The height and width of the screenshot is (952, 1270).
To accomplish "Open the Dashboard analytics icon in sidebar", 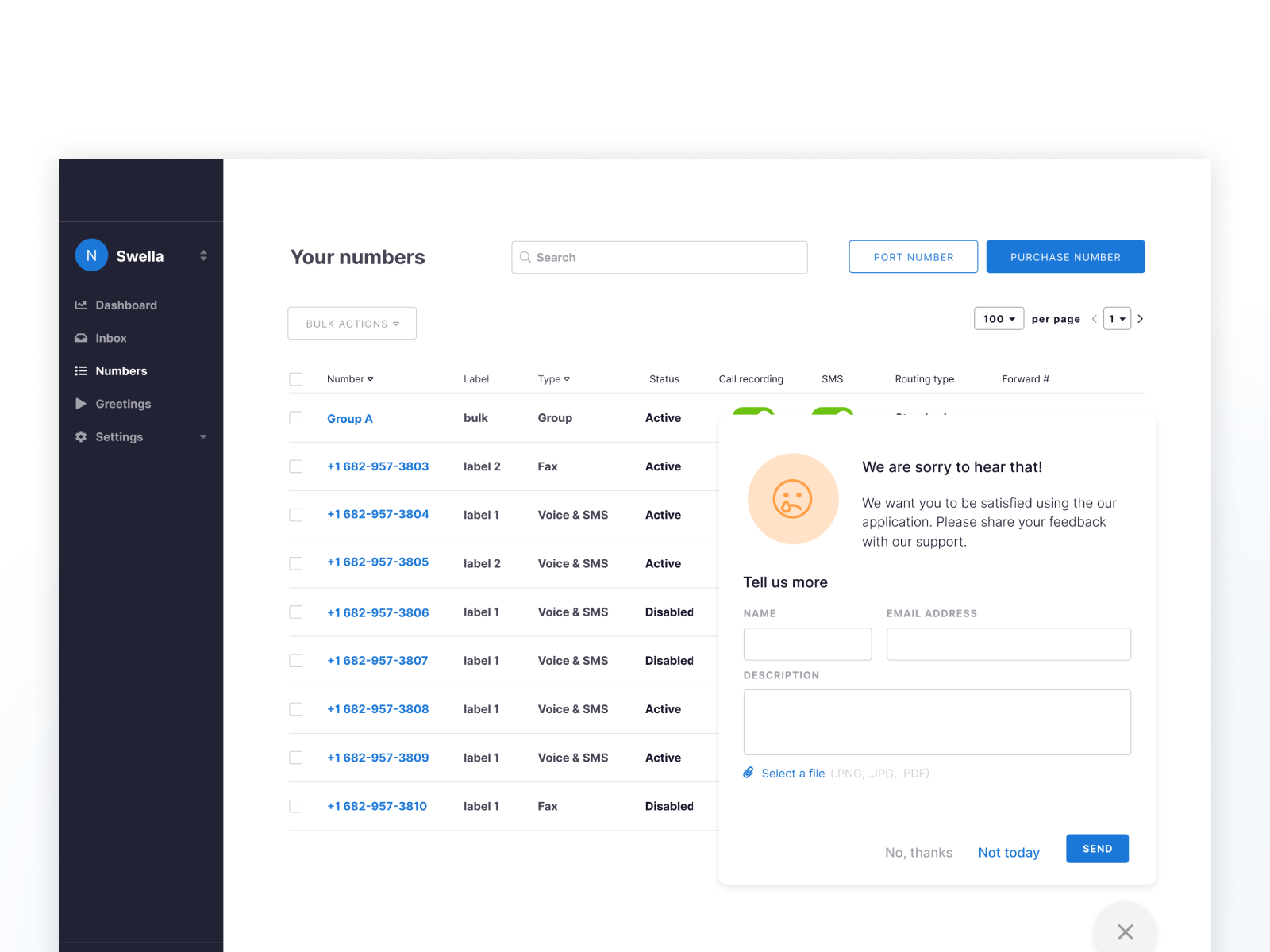I will (x=81, y=305).
